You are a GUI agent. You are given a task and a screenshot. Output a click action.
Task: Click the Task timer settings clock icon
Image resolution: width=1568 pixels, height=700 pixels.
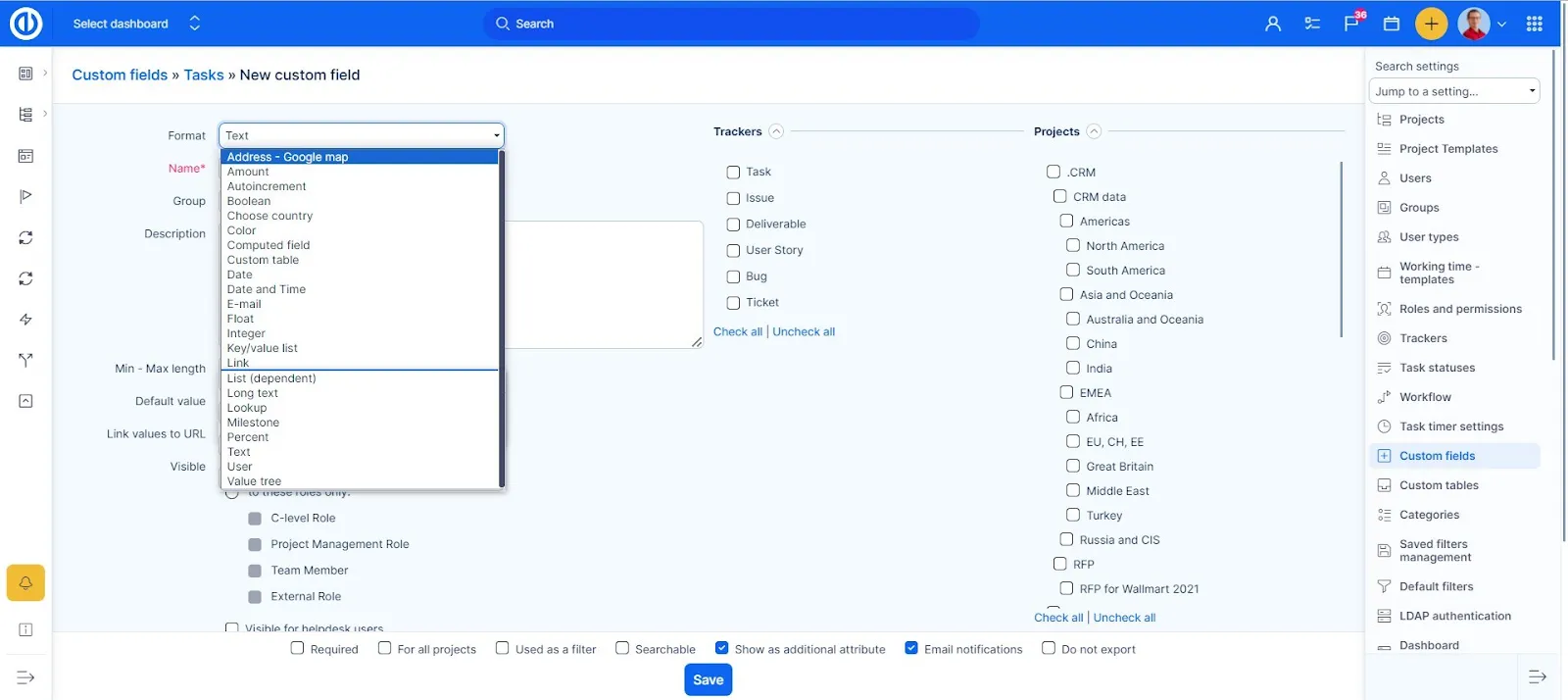click(x=1384, y=426)
